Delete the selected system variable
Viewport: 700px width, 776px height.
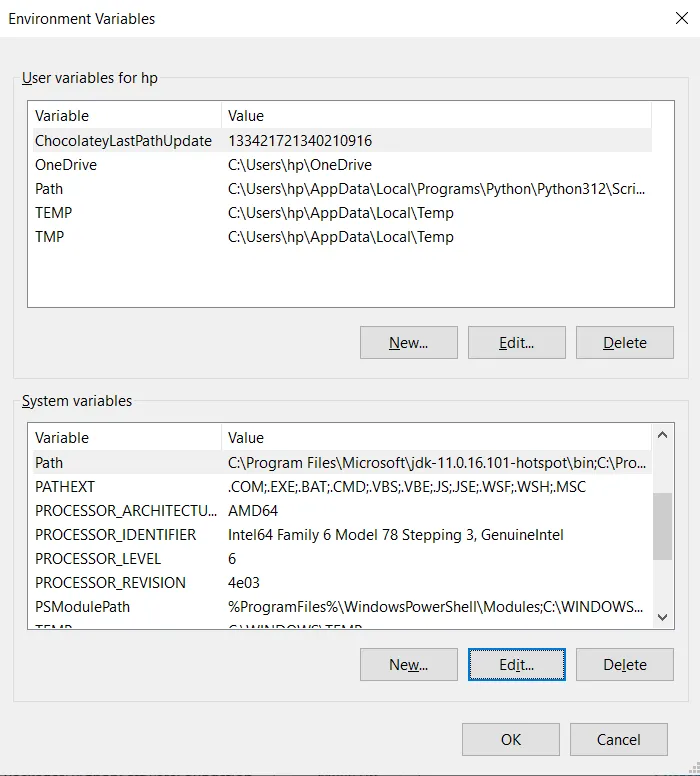[x=624, y=665]
